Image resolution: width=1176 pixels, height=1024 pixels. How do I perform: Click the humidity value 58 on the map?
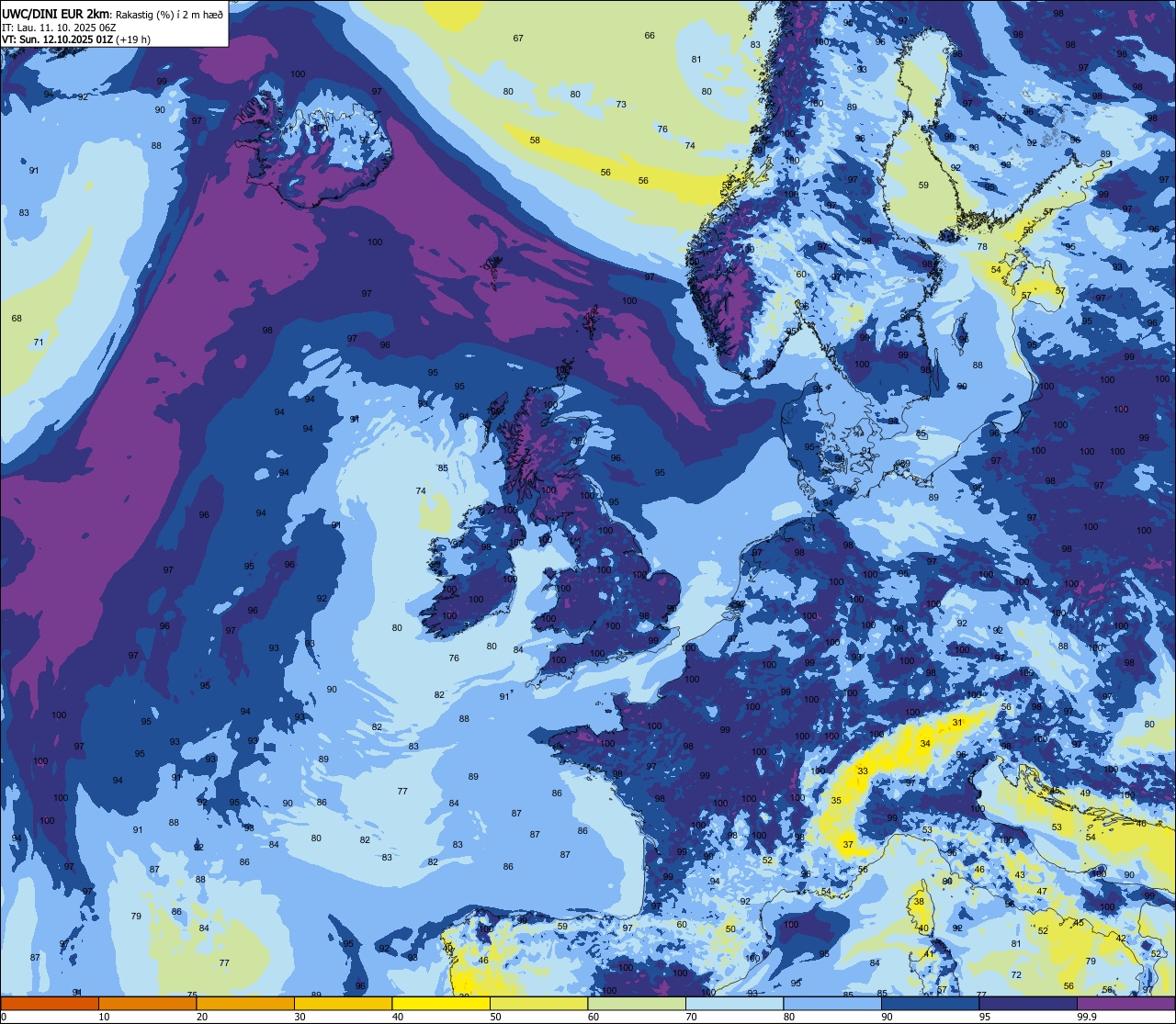[x=535, y=140]
